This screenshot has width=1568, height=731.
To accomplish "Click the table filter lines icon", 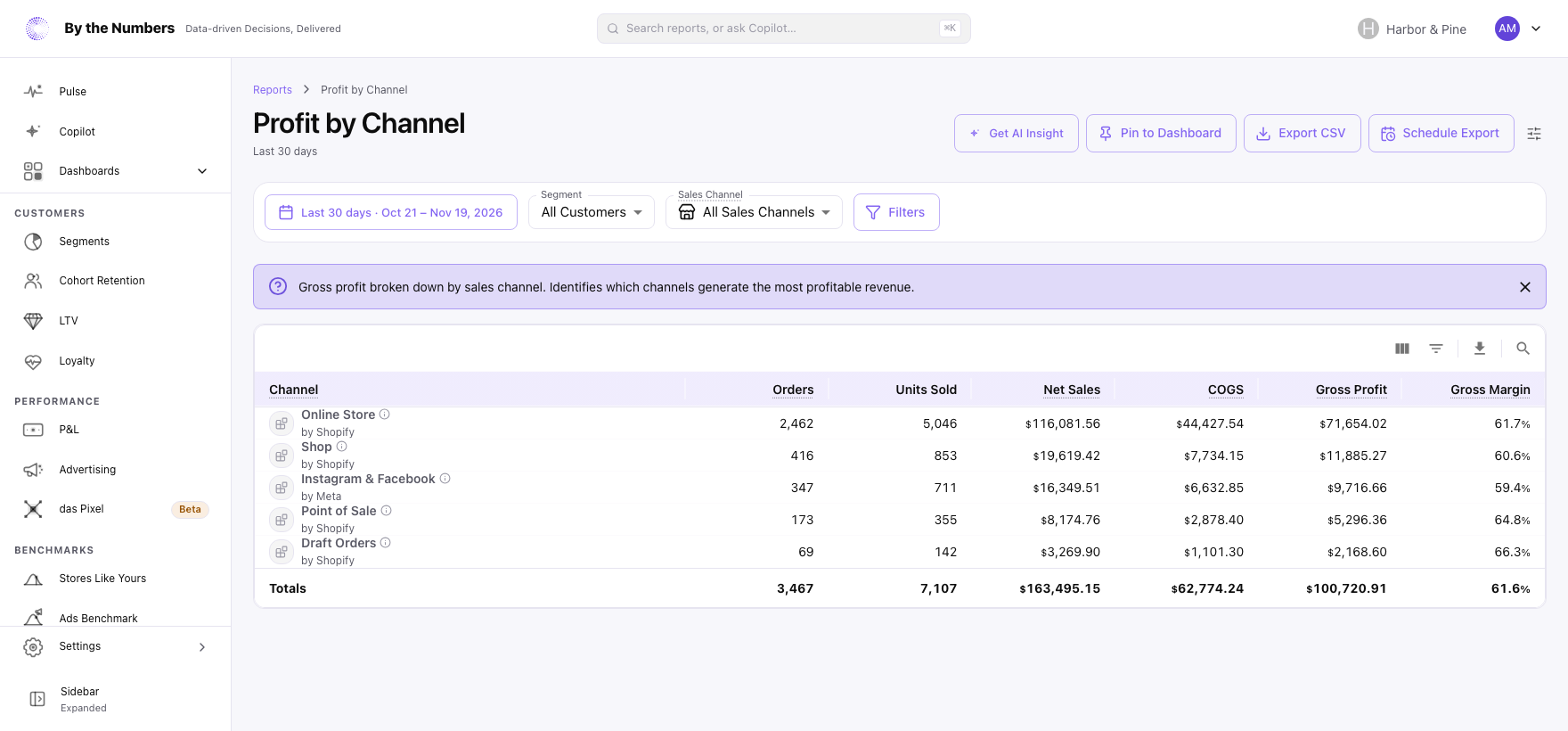I will (x=1436, y=349).
